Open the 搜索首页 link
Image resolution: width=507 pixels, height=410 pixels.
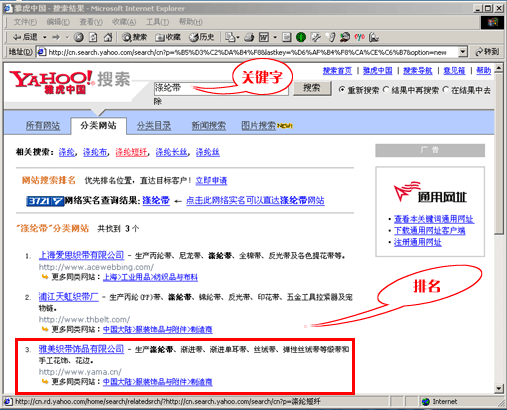click(337, 71)
